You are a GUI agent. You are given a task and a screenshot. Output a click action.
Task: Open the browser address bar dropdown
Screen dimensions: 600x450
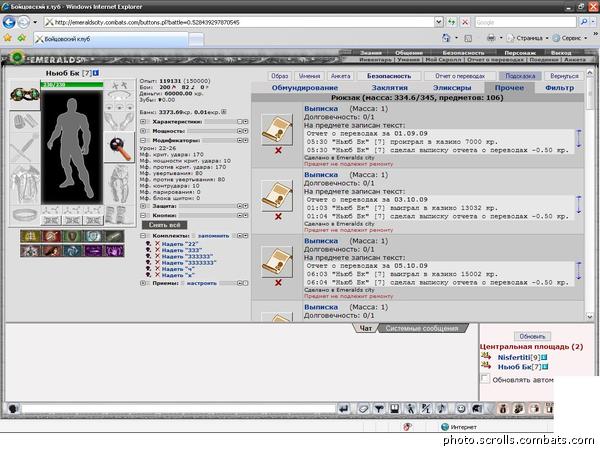click(x=439, y=22)
